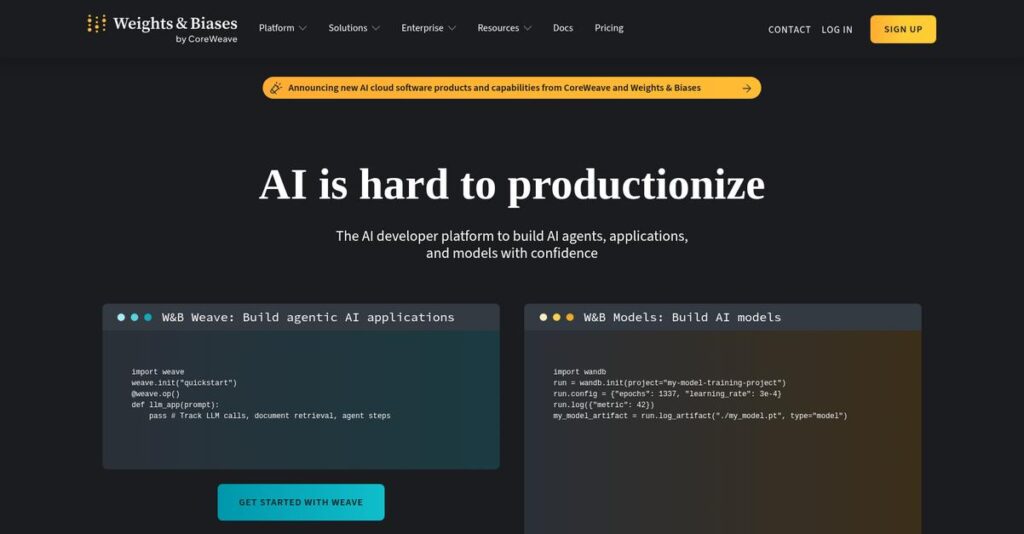Click the Weights & Biases logo
The image size is (1024, 534).
point(162,29)
